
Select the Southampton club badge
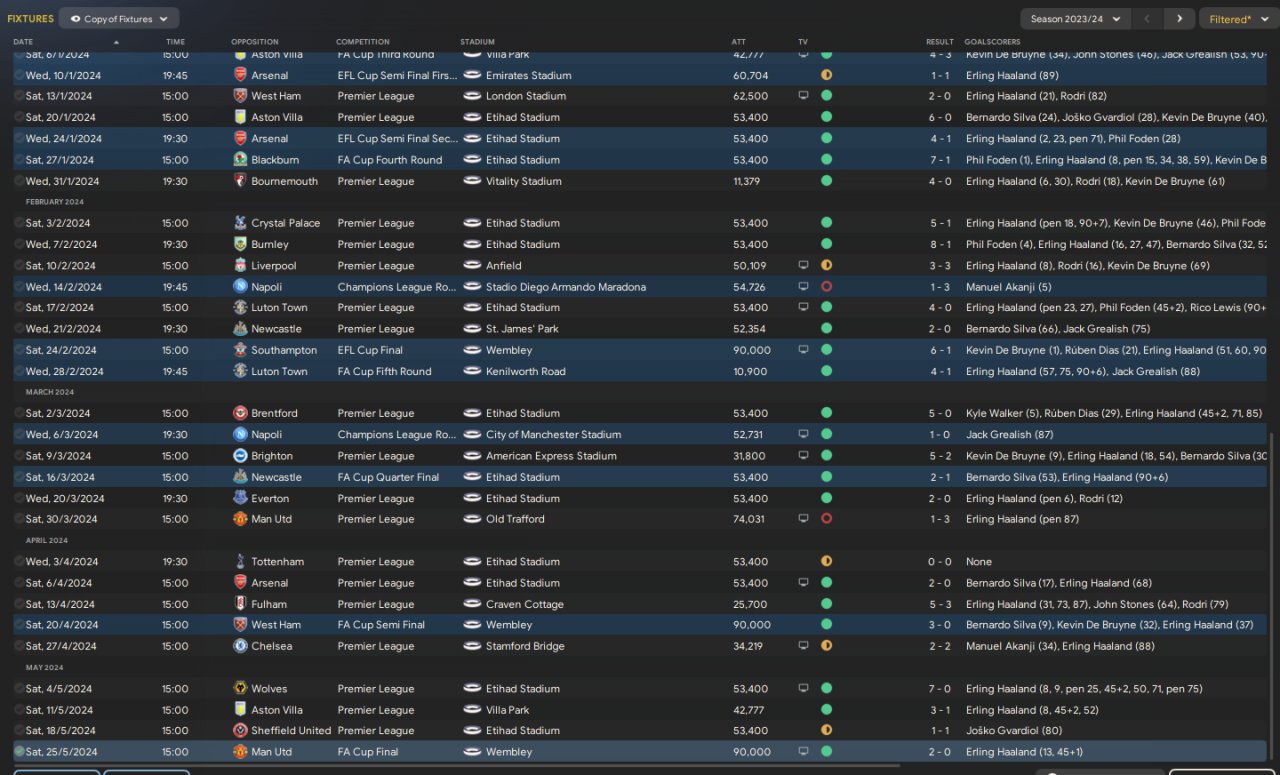240,350
